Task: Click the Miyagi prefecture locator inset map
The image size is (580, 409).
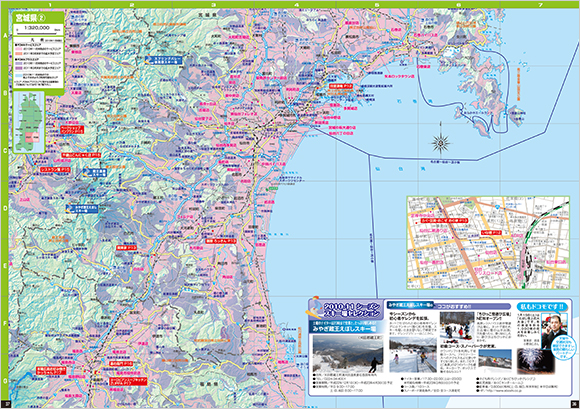Action: (x=29, y=122)
